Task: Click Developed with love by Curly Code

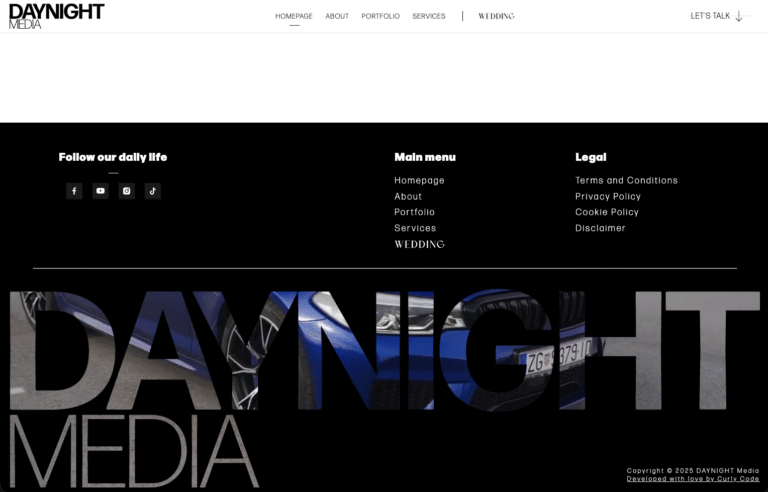Action: 692,479
